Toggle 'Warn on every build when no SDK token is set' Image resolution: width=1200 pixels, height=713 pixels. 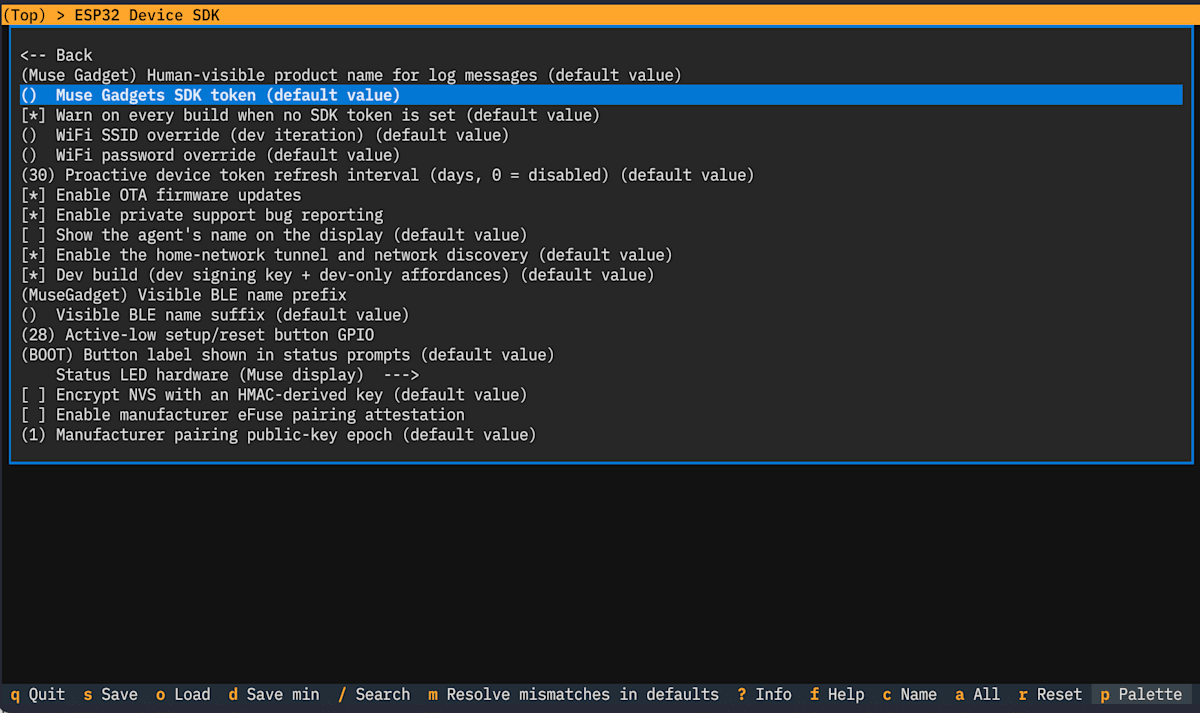[310, 115]
